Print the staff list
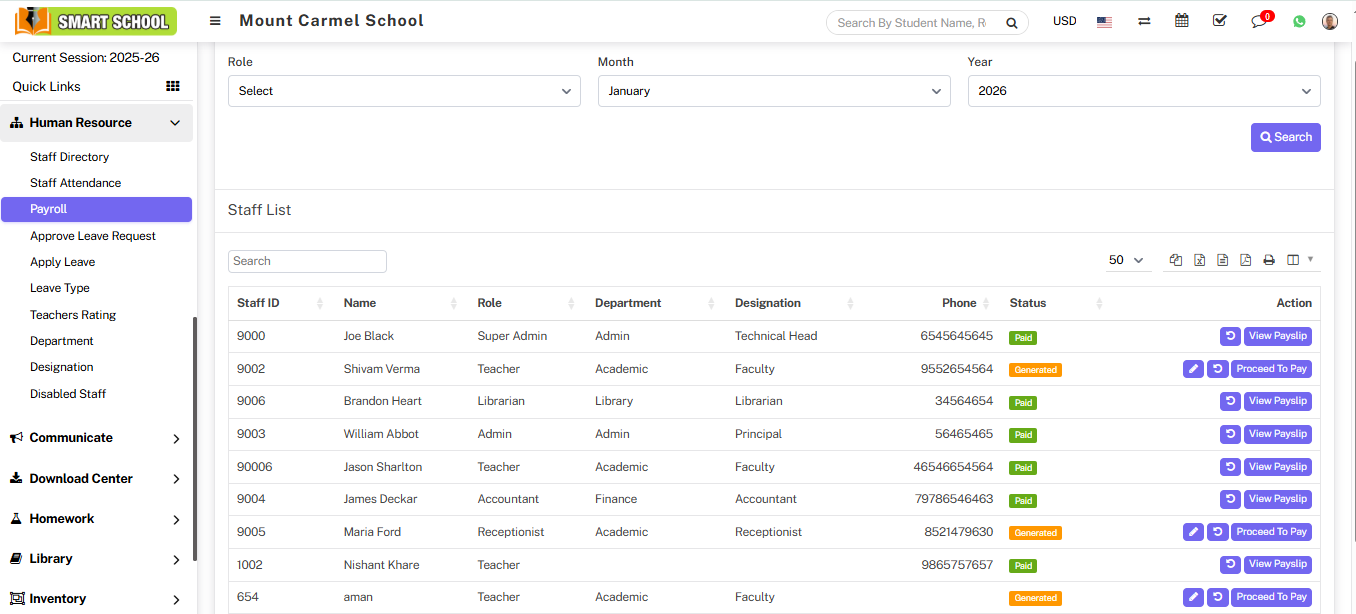1356x614 pixels. click(1268, 260)
